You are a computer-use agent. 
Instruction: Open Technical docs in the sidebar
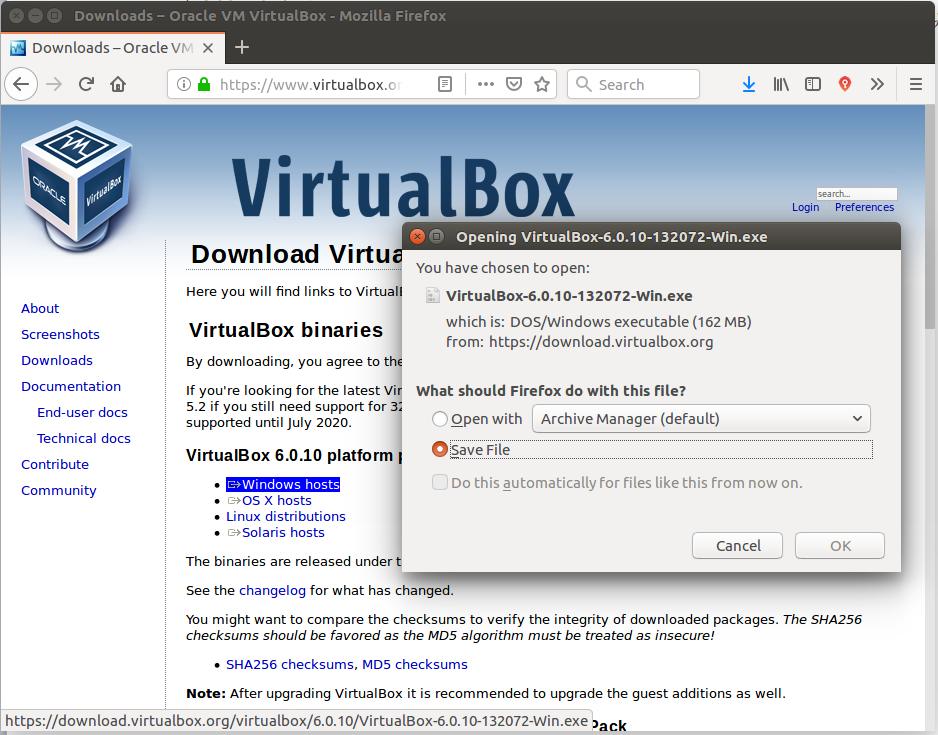(x=84, y=438)
